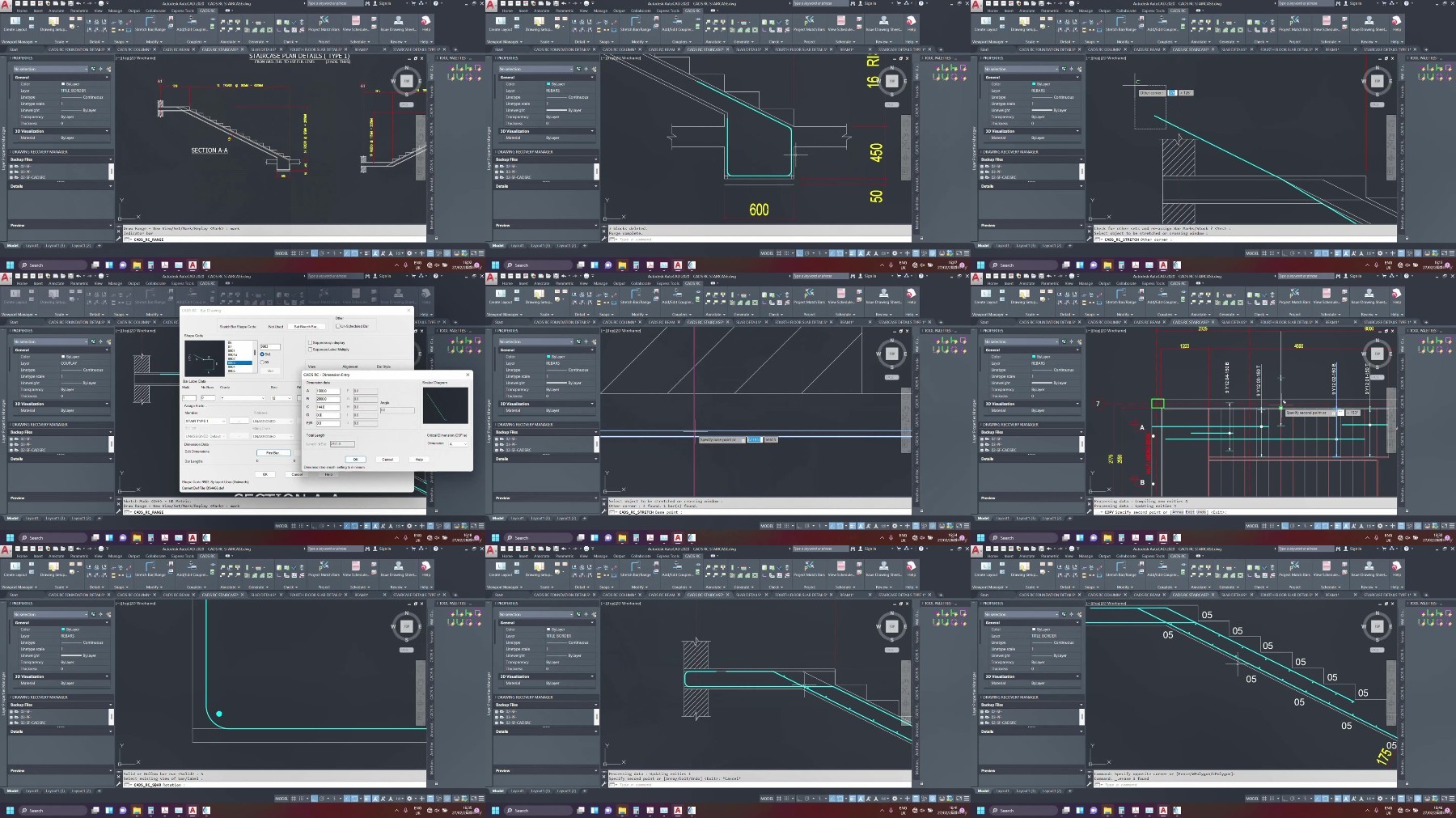
Task: Click taskbar Search below the A-B plan screenshot
Action: (1025, 537)
